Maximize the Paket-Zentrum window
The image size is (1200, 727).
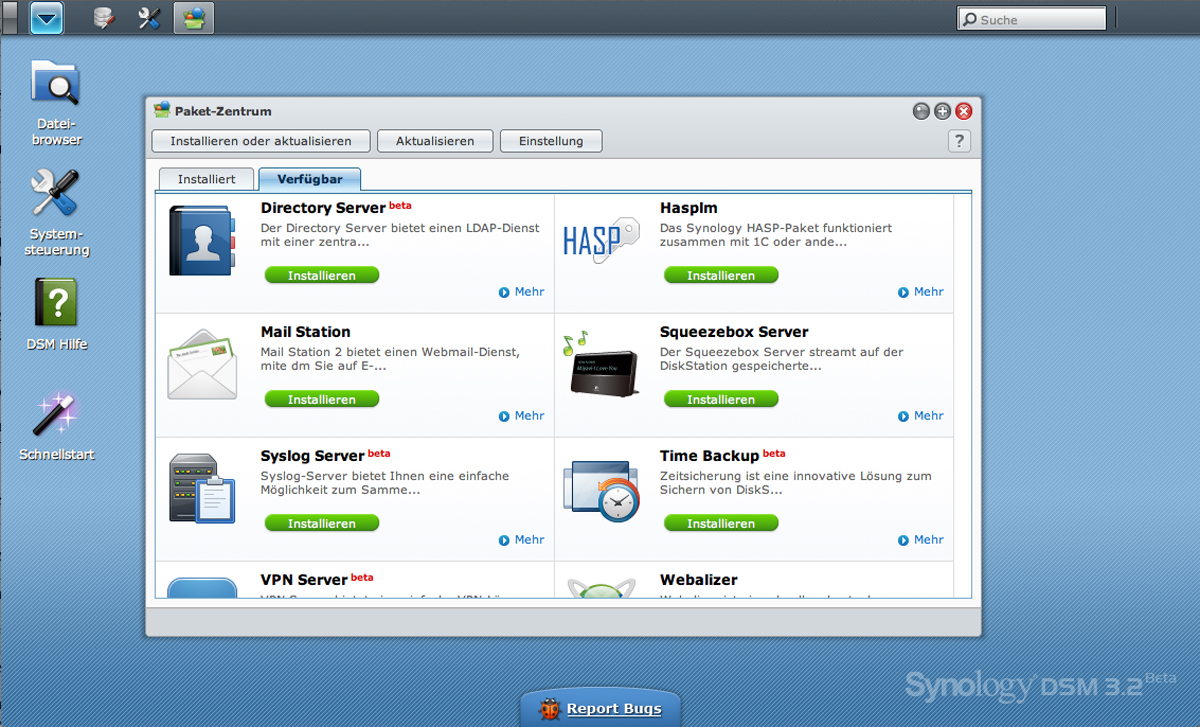tap(942, 111)
